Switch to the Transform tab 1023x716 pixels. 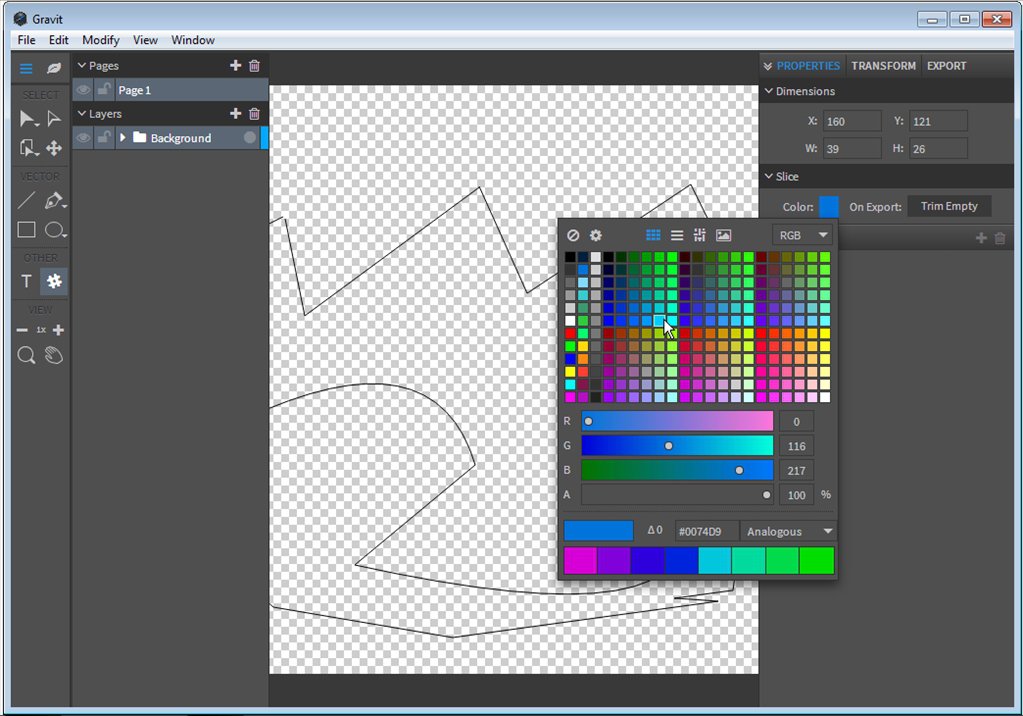883,66
